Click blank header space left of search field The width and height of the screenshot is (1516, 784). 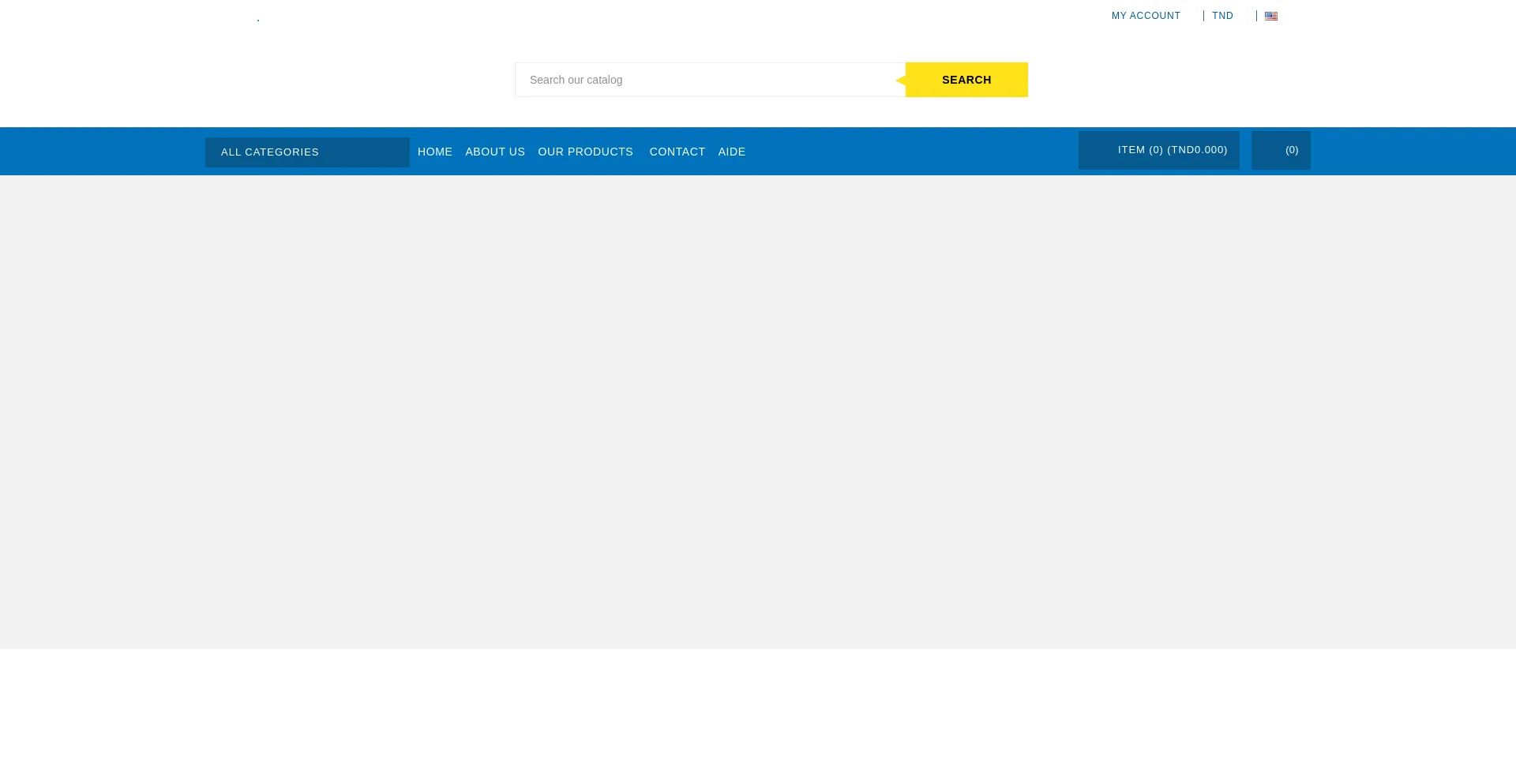click(x=355, y=79)
